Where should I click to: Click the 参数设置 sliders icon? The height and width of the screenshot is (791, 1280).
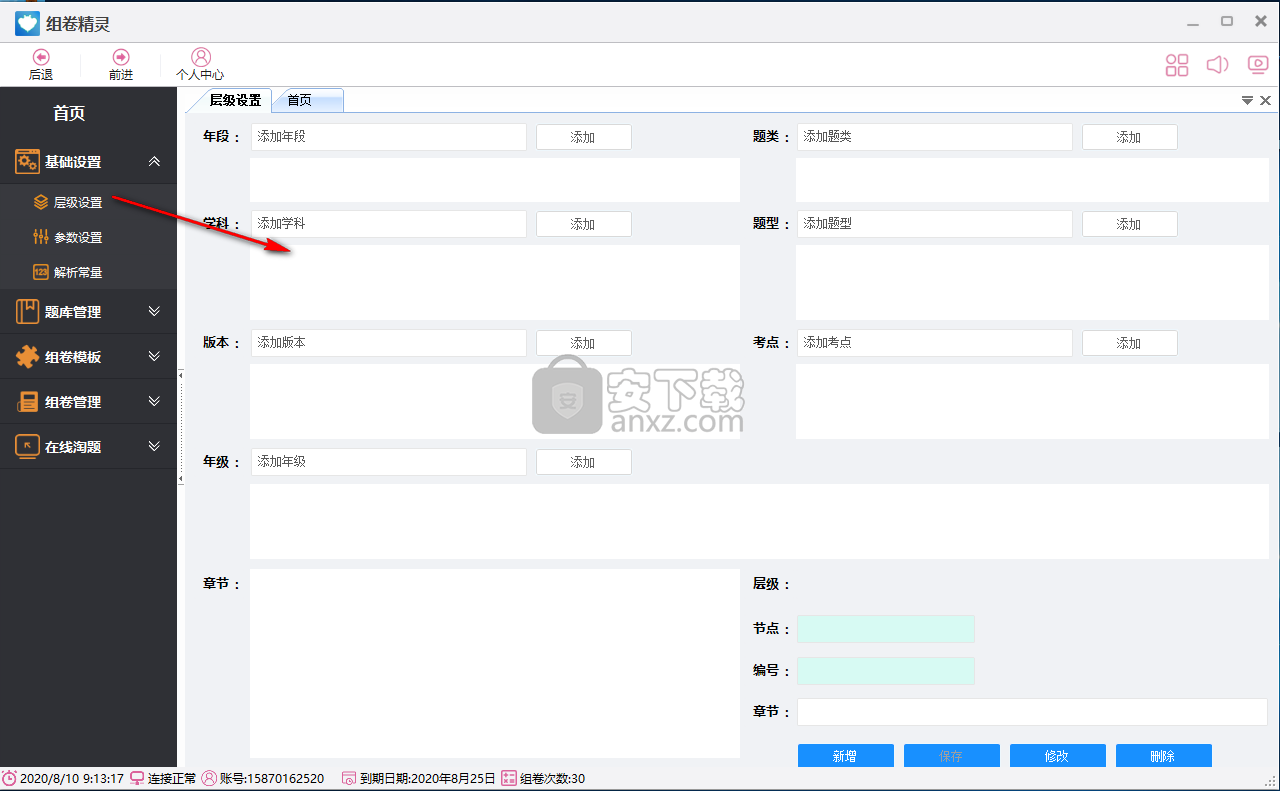[41, 237]
